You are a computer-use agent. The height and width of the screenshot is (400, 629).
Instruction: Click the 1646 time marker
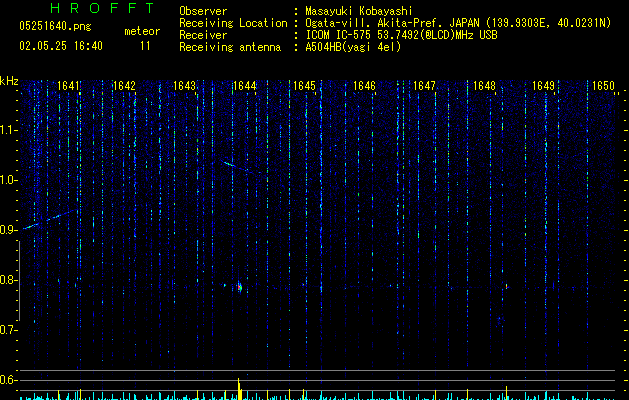[364, 86]
